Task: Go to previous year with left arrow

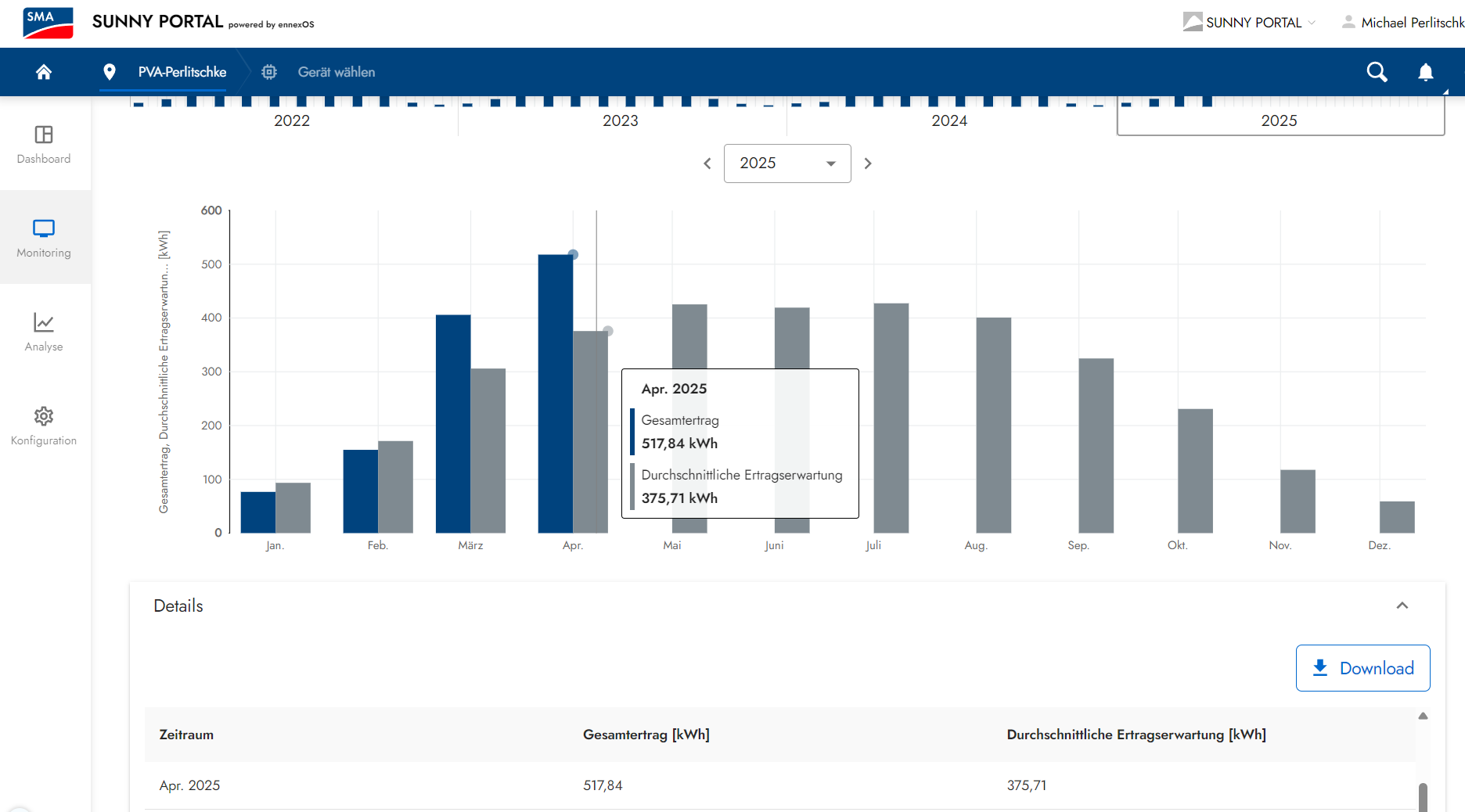Action: 707,163
